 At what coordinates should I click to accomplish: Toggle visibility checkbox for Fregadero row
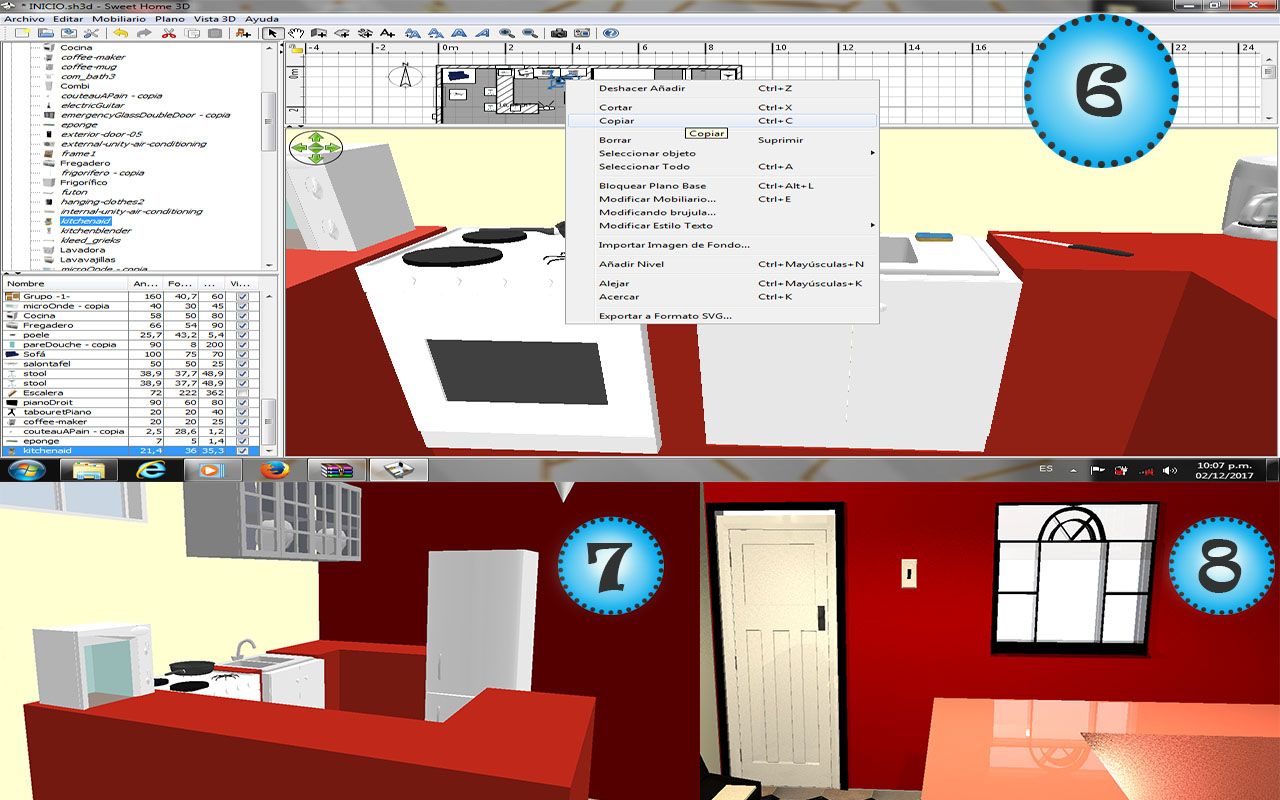pyautogui.click(x=242, y=326)
